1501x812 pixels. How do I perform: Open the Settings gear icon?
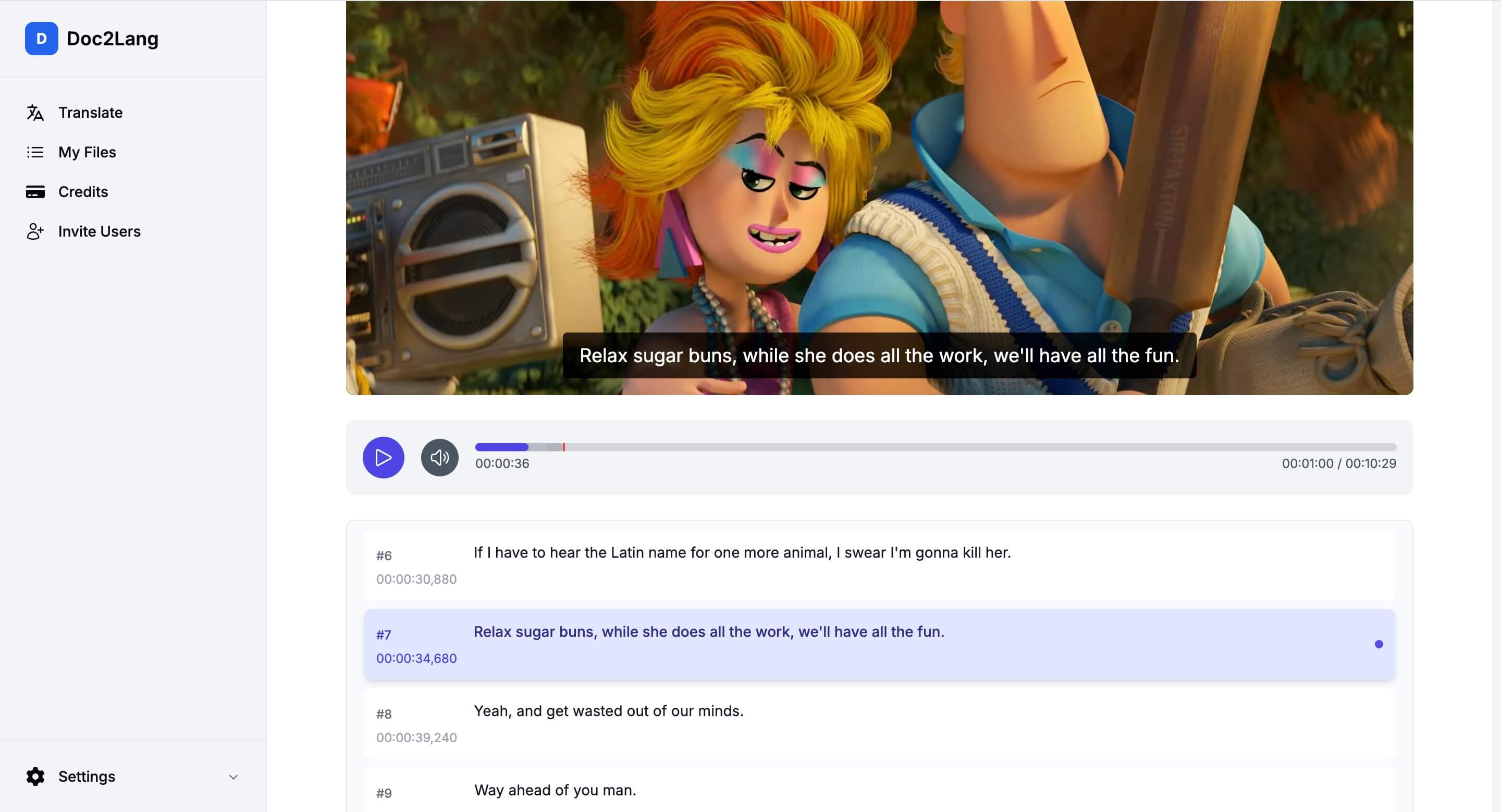(35, 777)
